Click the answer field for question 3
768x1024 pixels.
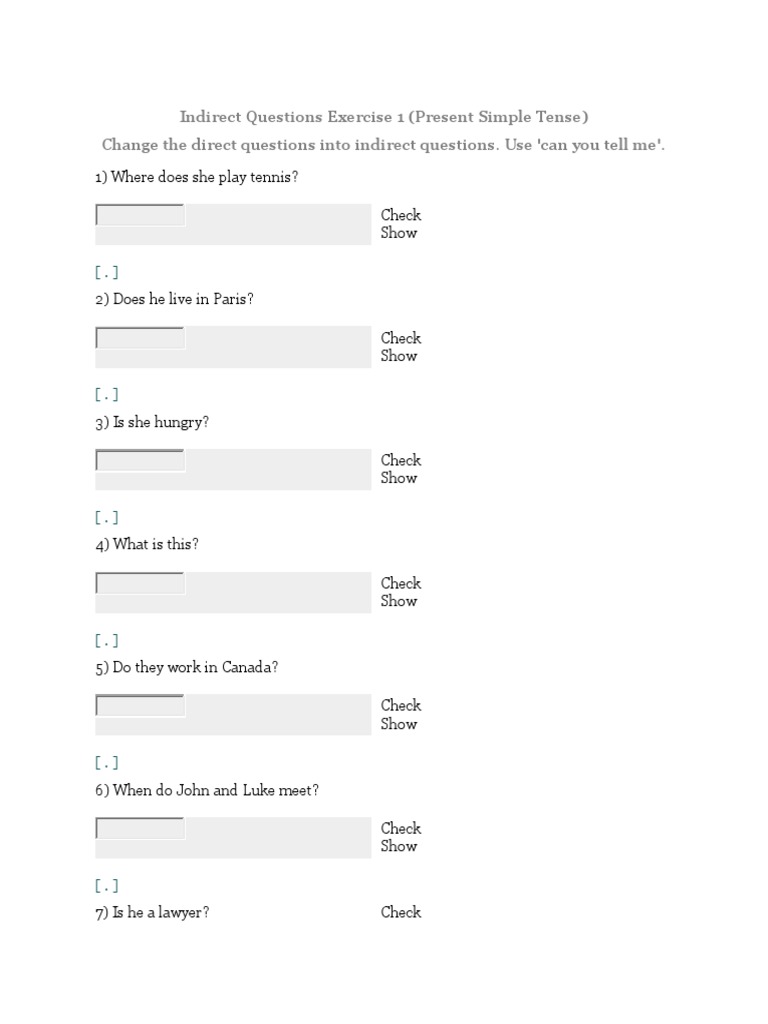[x=140, y=461]
